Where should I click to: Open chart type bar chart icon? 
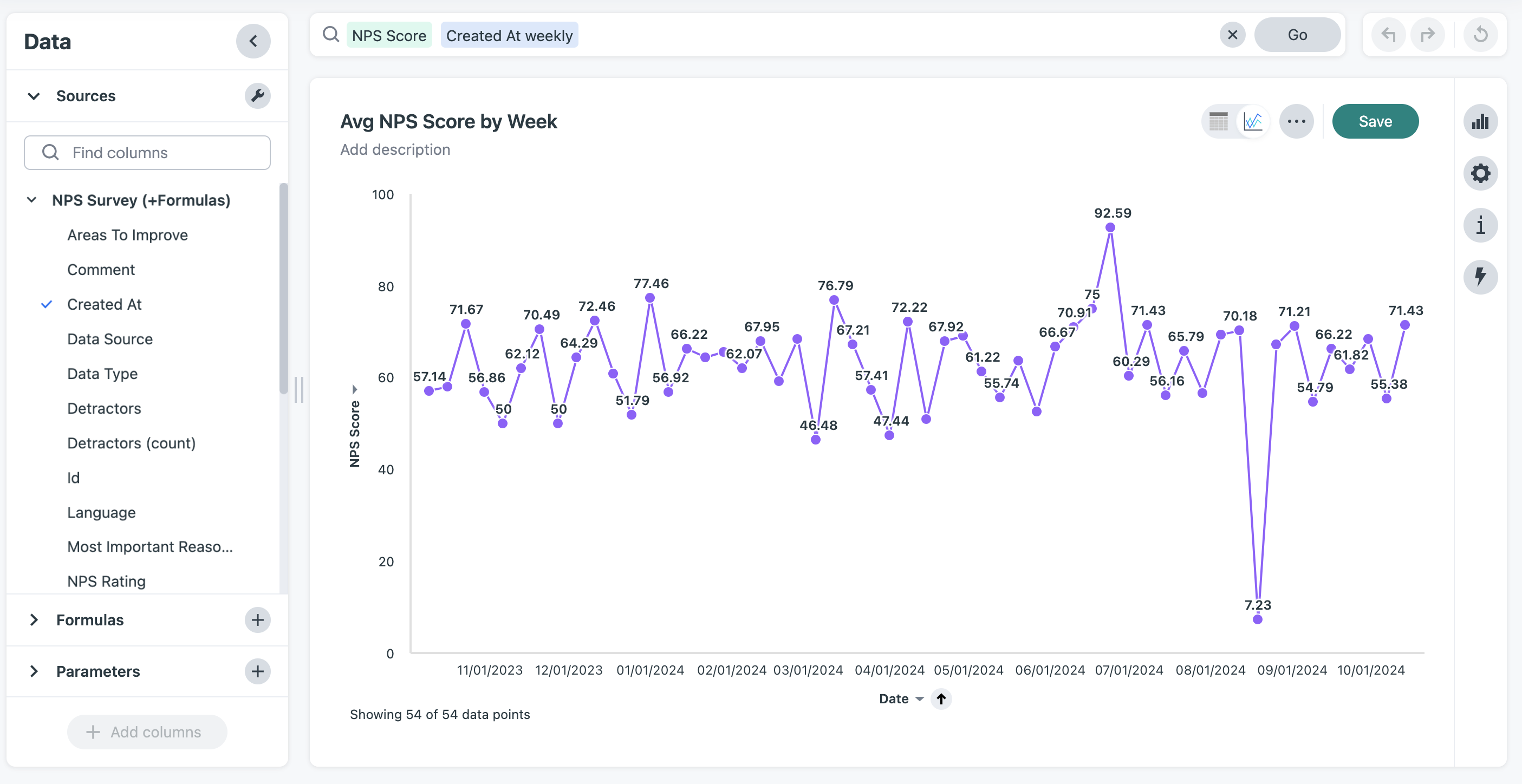[1479, 122]
